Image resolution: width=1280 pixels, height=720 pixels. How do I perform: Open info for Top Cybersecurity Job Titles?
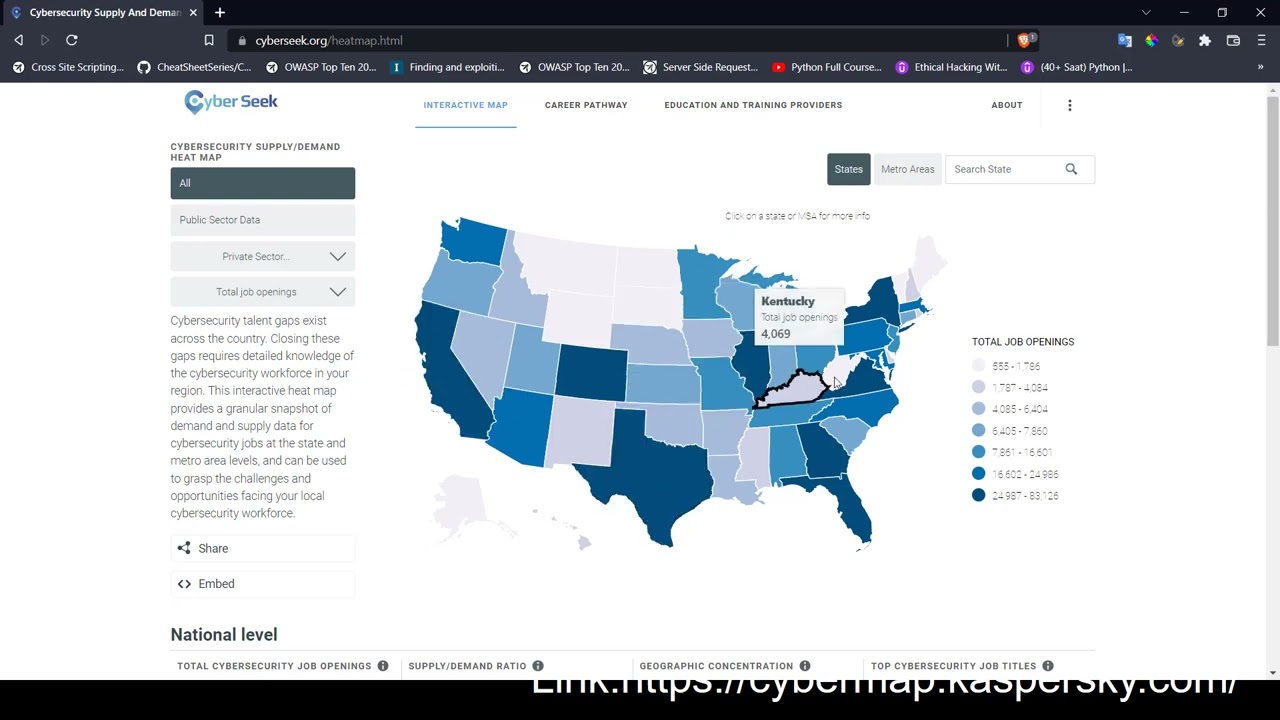[1047, 666]
